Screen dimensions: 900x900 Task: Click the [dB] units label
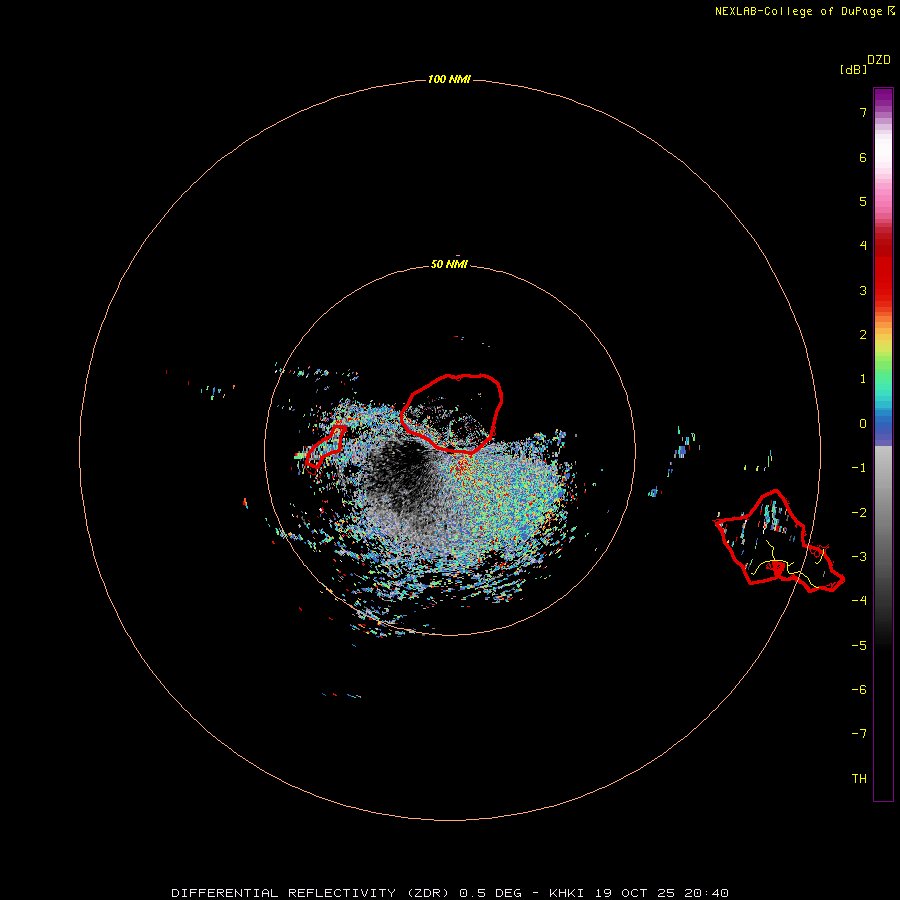pyautogui.click(x=853, y=70)
